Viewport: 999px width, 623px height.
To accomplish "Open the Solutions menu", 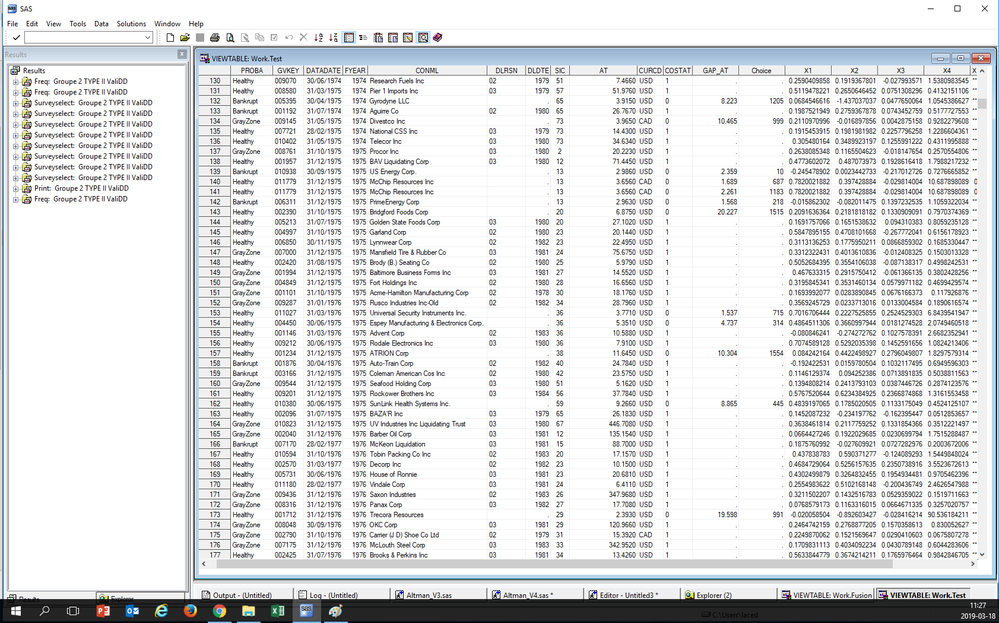I will pyautogui.click(x=131, y=24).
